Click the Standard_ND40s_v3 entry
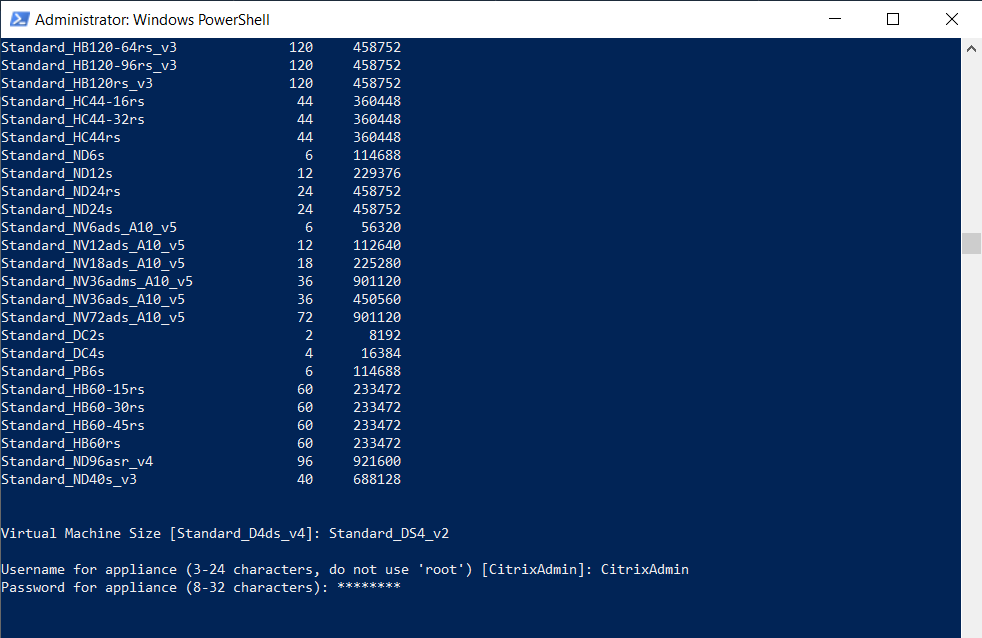The width and height of the screenshot is (982, 638). 69,480
